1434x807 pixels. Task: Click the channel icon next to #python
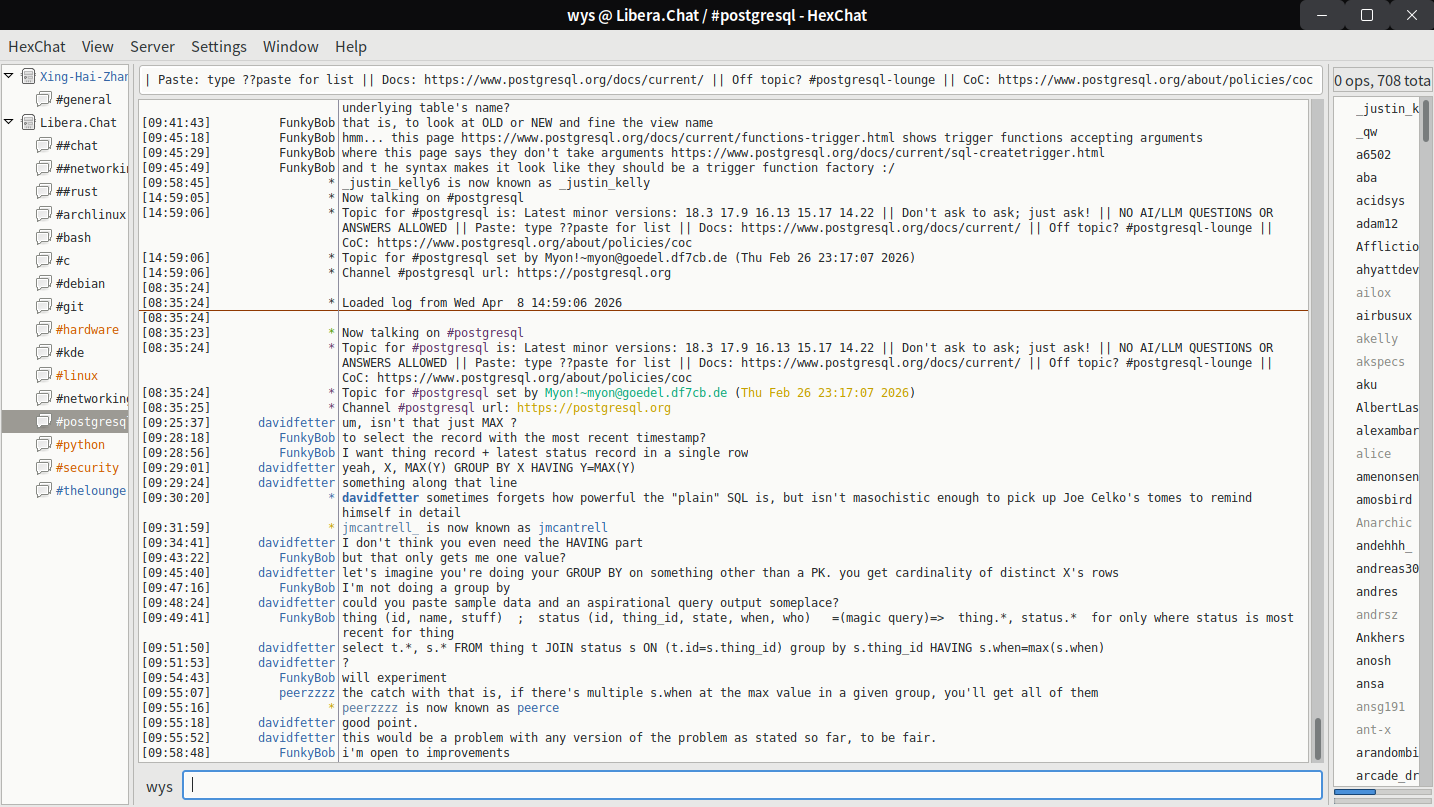tap(43, 444)
